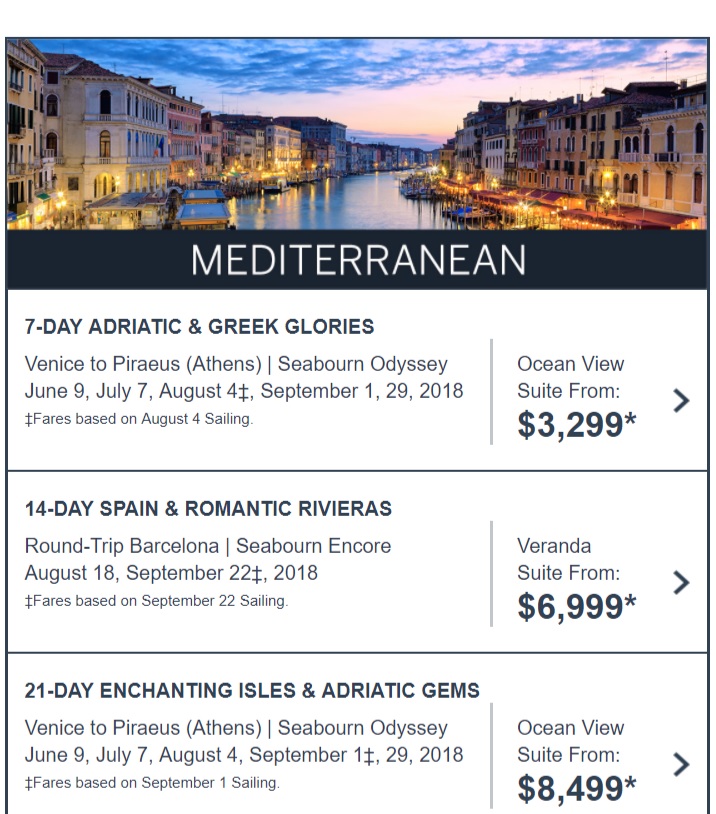The height and width of the screenshot is (814, 716).
Task: Click the $8,499 Ocean View Suite price
Action: tap(576, 789)
